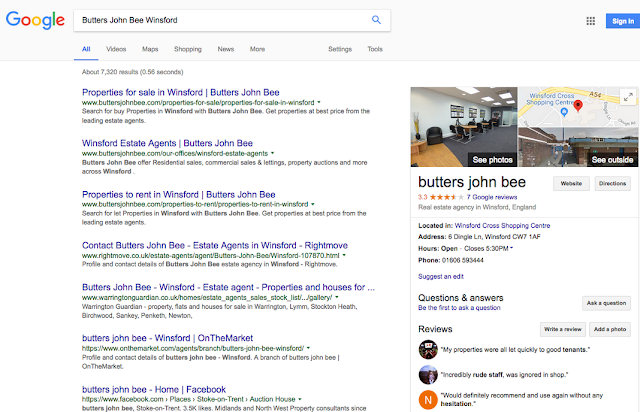Viewport: 640px width, 412px height.
Task: Expand arrow next to properties-to-rent URL
Action: coord(313,204)
